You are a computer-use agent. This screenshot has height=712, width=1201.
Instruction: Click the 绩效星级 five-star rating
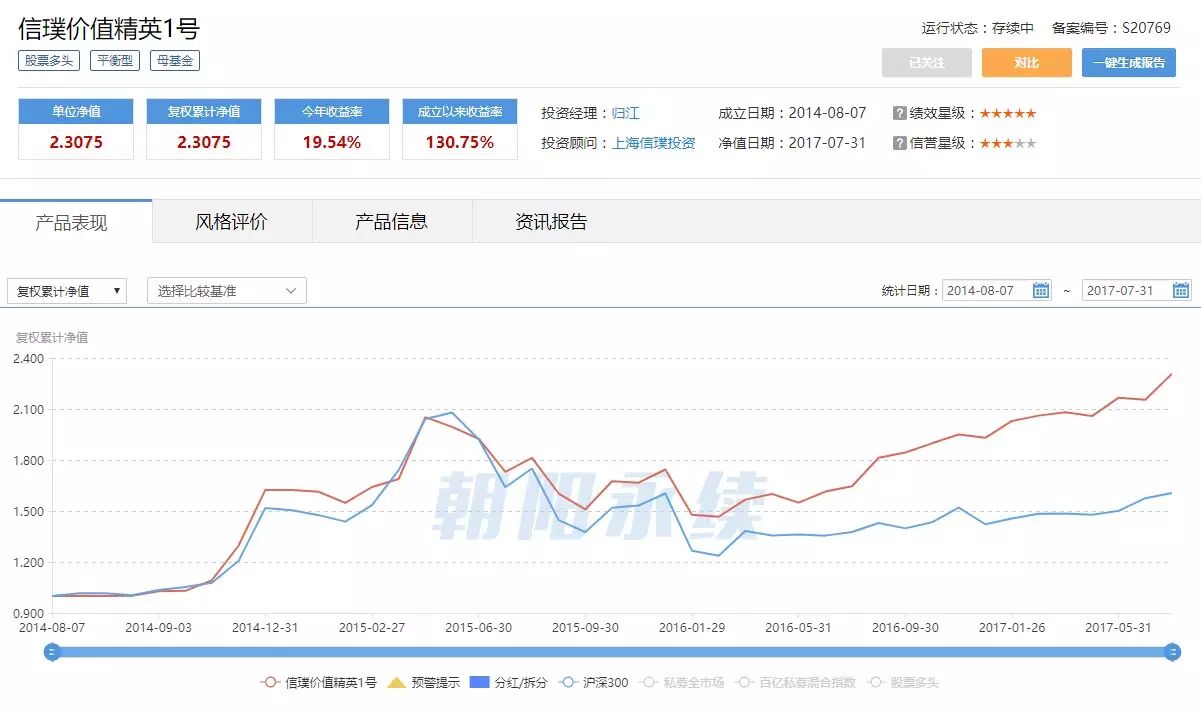[x=1008, y=113]
